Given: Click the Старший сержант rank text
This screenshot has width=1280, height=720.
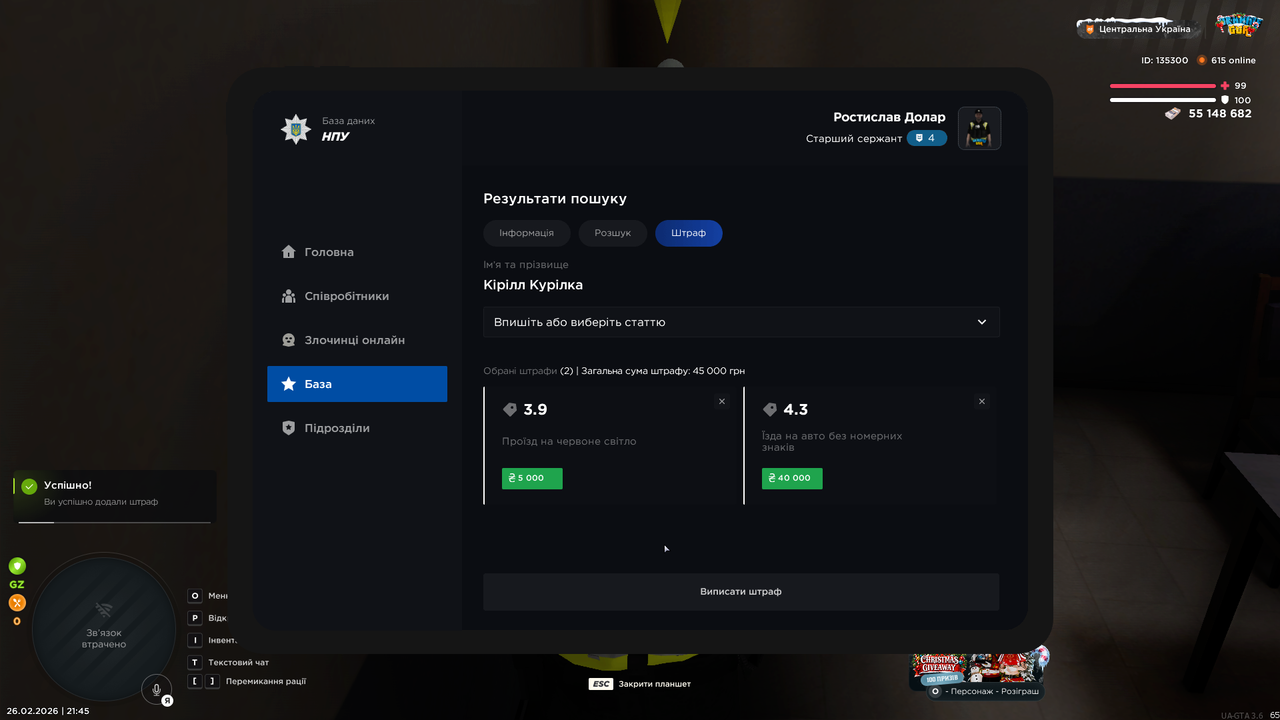Looking at the screenshot, I should pyautogui.click(x=854, y=139).
